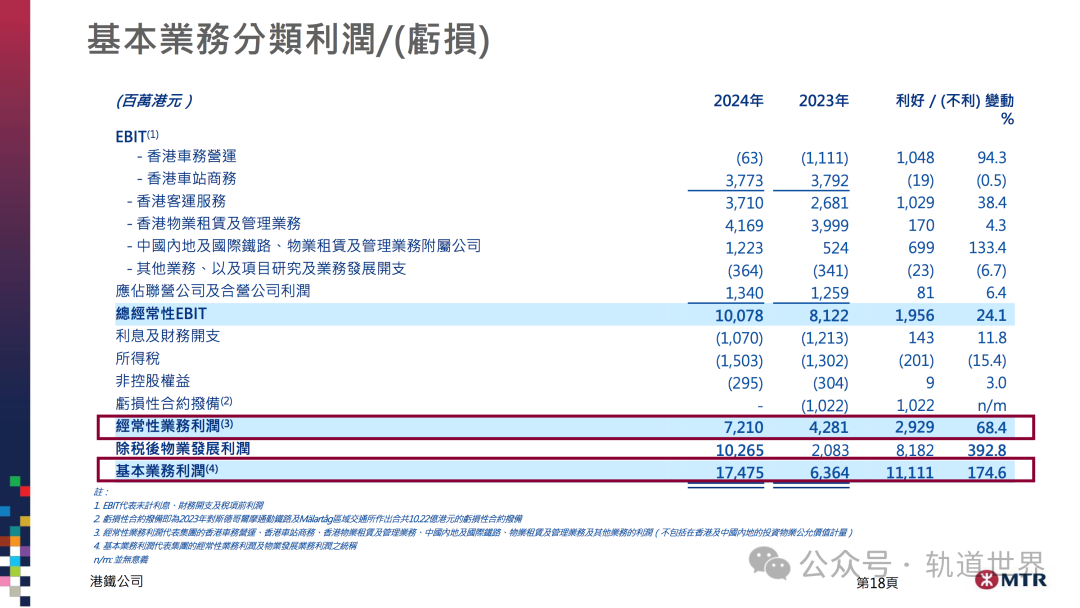Click the 2024年 column header
This screenshot has width=1080, height=608.
coord(738,101)
